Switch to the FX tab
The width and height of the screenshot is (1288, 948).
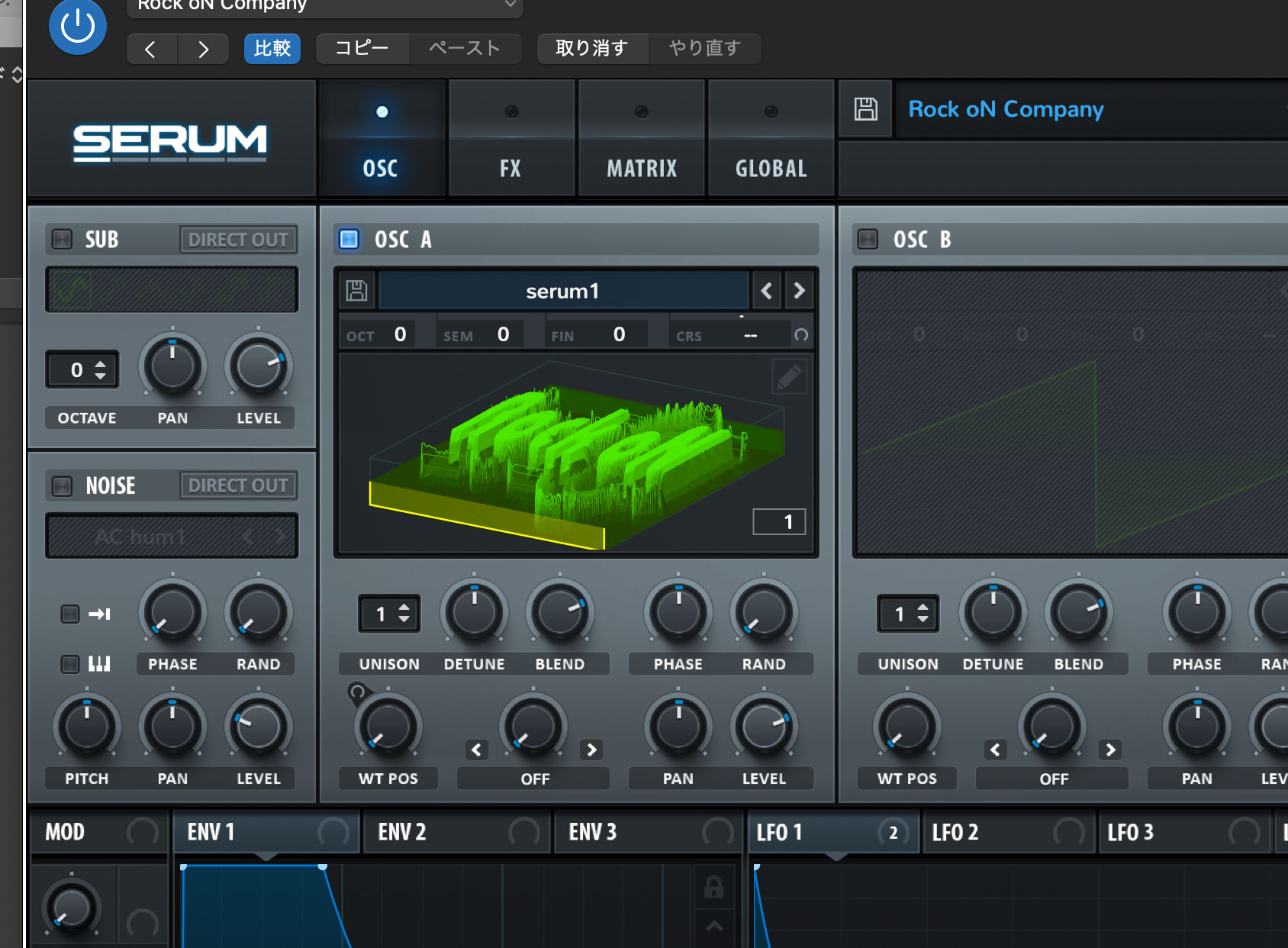tap(510, 139)
